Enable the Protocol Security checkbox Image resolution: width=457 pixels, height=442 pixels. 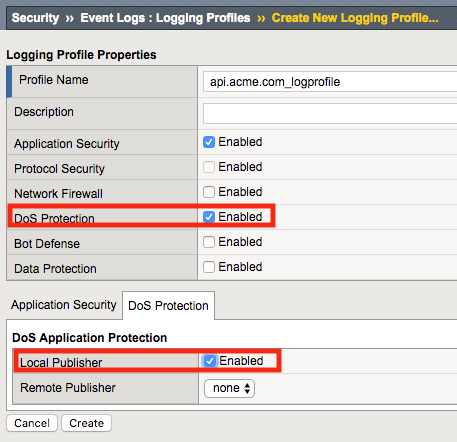click(209, 167)
